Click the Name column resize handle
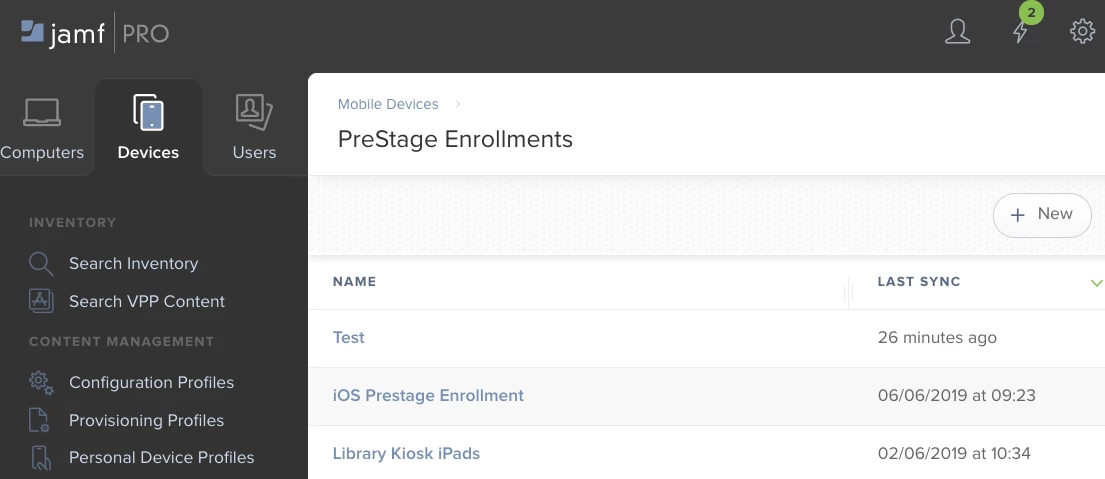 pos(848,292)
